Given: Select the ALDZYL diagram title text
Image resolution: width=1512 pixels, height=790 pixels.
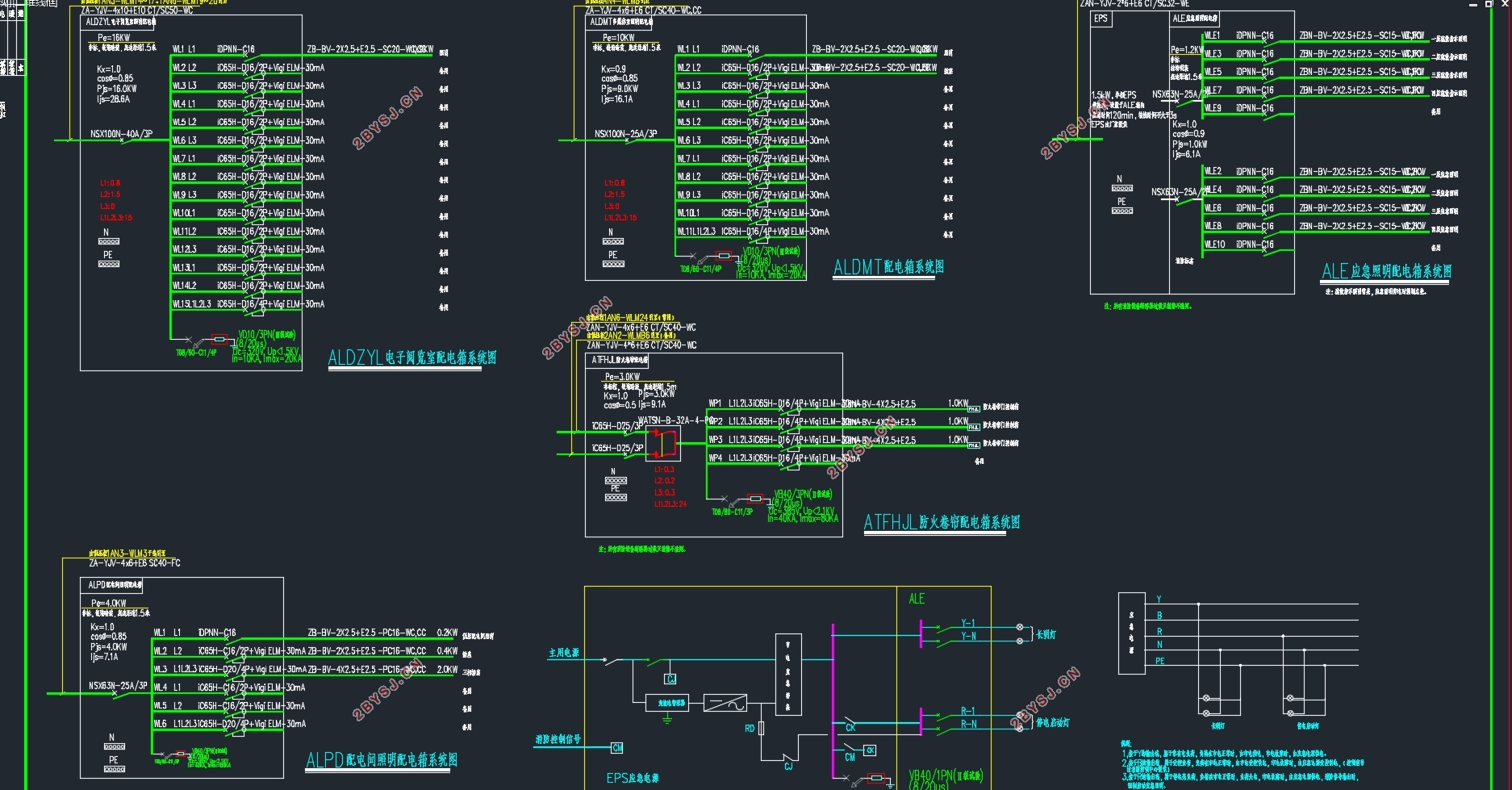Looking at the screenshot, I should pos(412,357).
